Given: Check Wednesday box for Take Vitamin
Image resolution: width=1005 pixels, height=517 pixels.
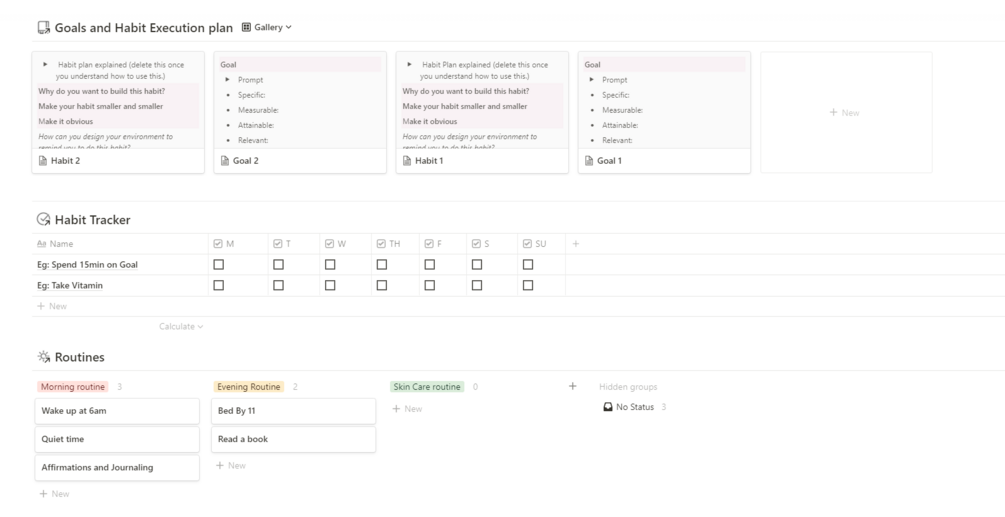Looking at the screenshot, I should tap(330, 285).
